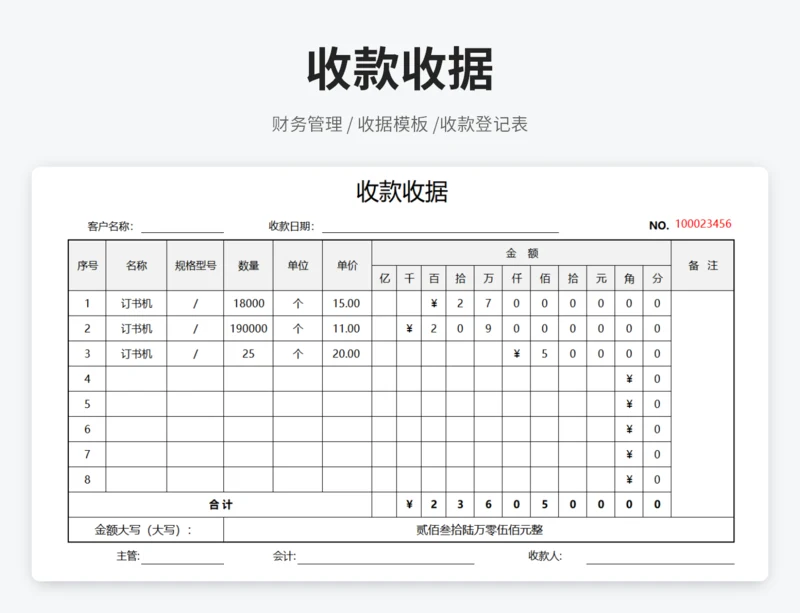Select the 贰佰叁拾陆万零伍佰元整 amount text

[479, 530]
